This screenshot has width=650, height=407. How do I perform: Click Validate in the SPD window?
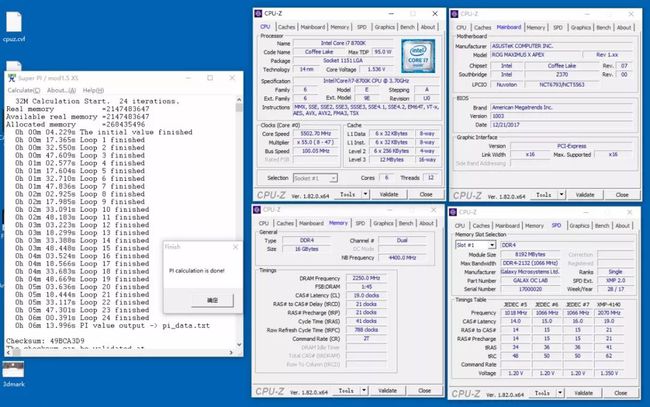tap(583, 392)
